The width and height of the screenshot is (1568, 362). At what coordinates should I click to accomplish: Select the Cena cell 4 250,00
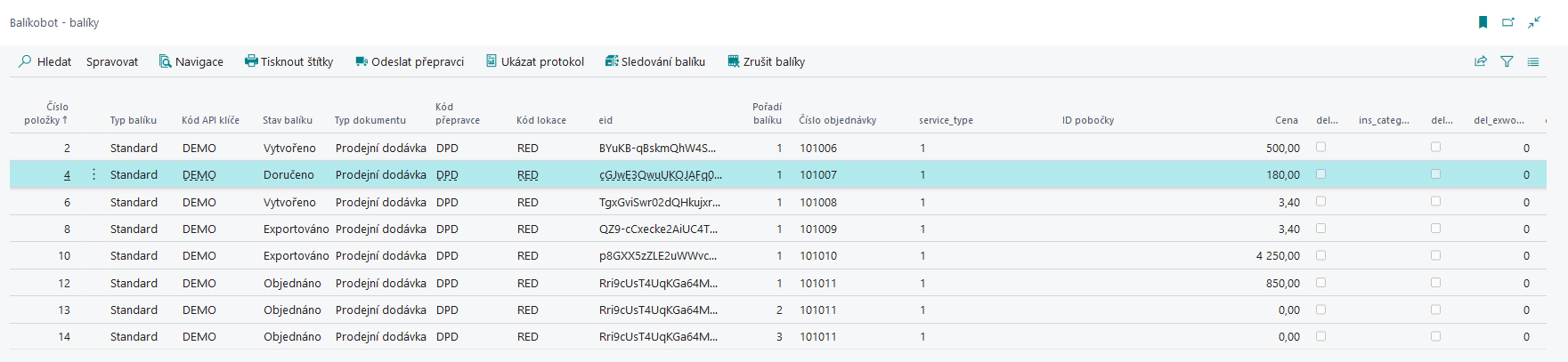point(1278,255)
